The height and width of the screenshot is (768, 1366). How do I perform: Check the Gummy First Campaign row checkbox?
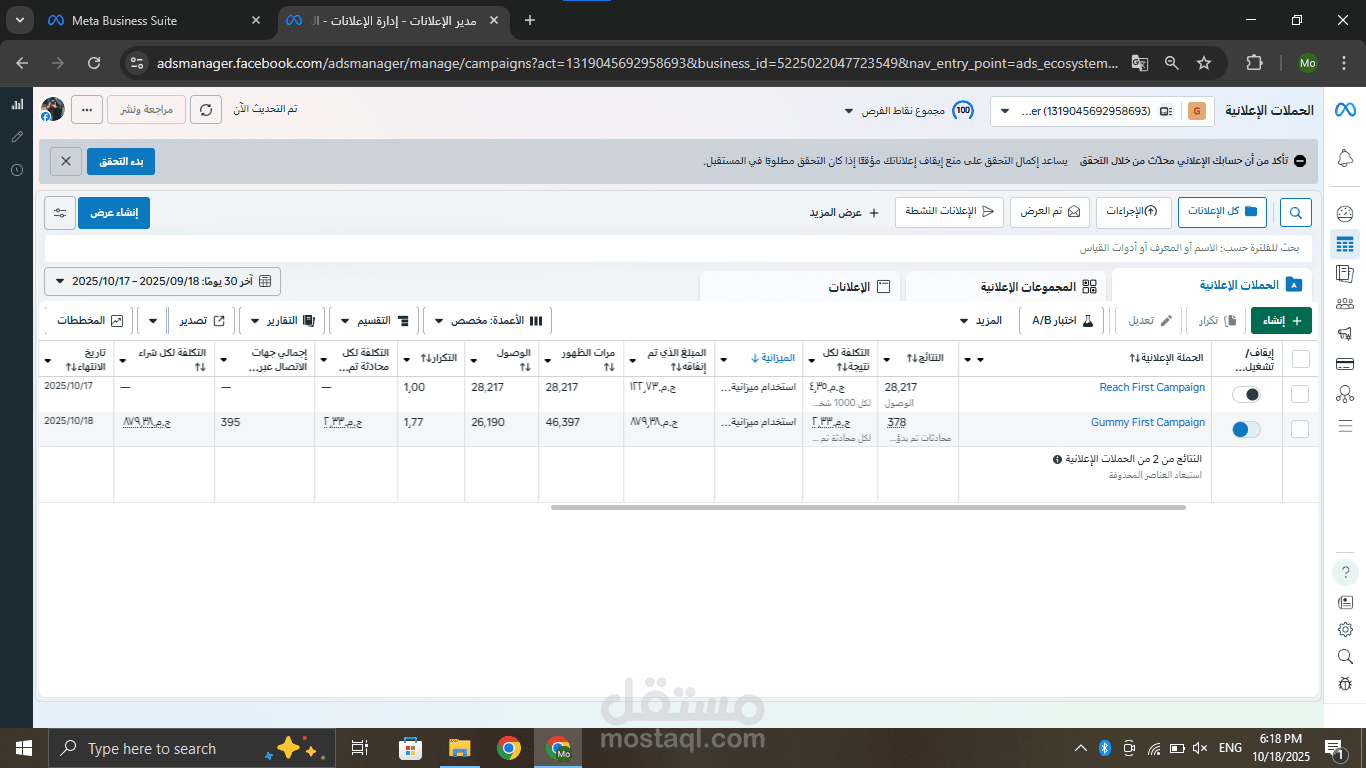1300,429
